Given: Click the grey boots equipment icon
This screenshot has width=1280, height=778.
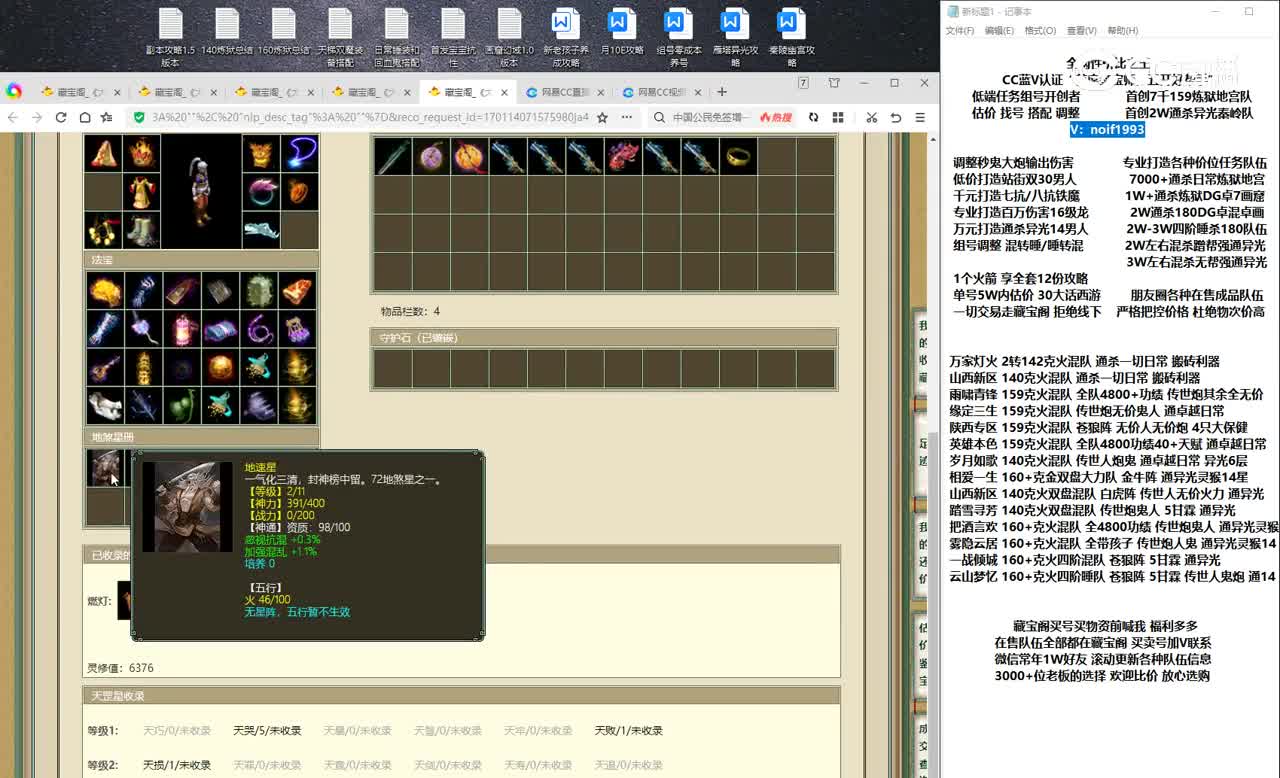Looking at the screenshot, I should click(142, 231).
